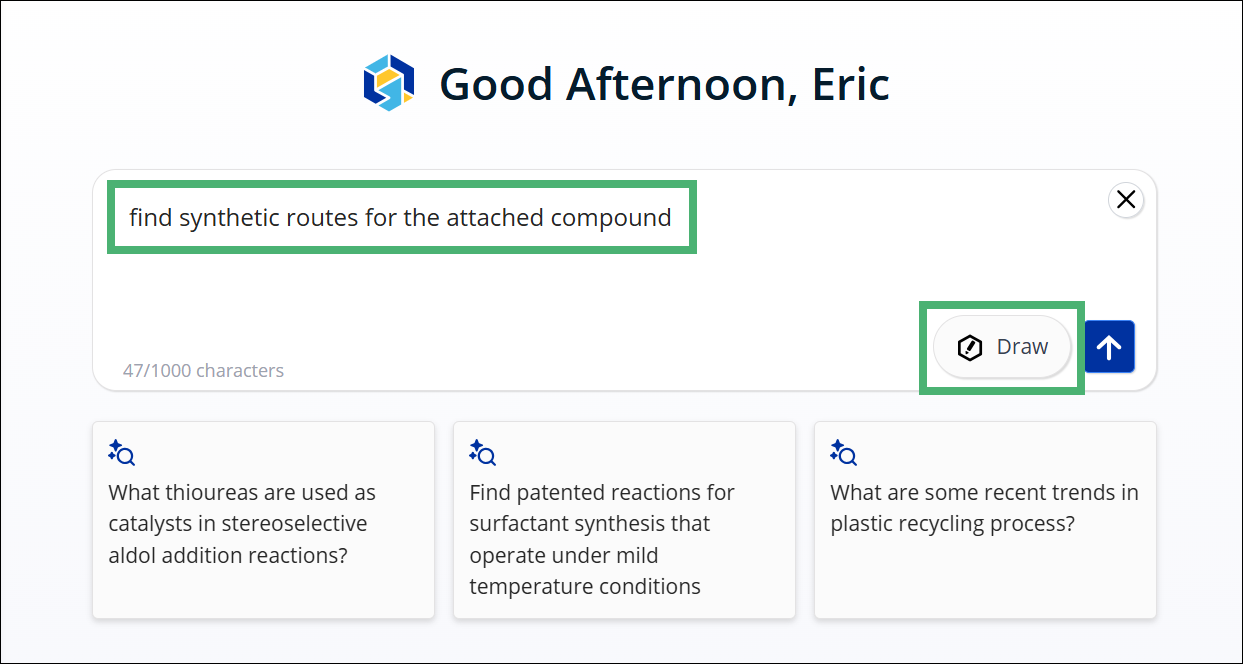Click the blue hexagon app logo
Viewport: 1243px width, 664px height.
pyautogui.click(x=389, y=83)
